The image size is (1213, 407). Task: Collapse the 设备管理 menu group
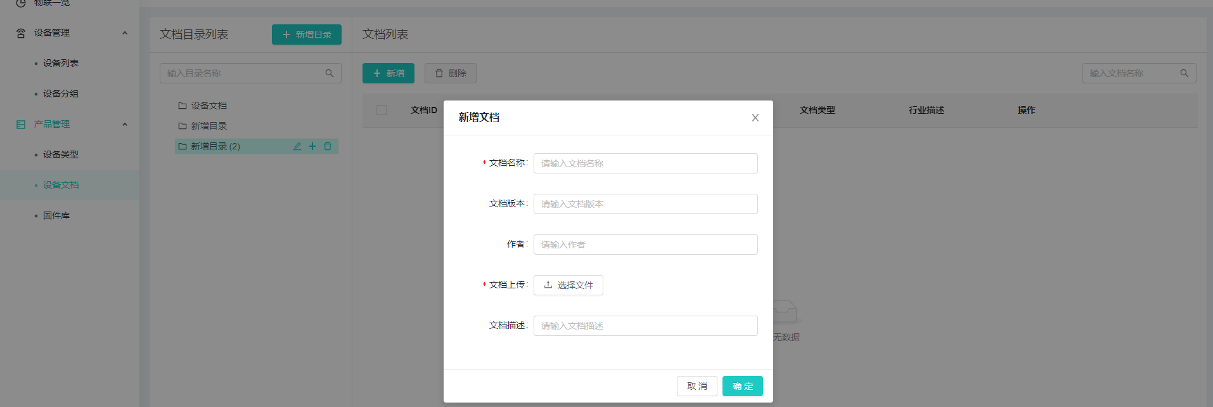click(124, 33)
